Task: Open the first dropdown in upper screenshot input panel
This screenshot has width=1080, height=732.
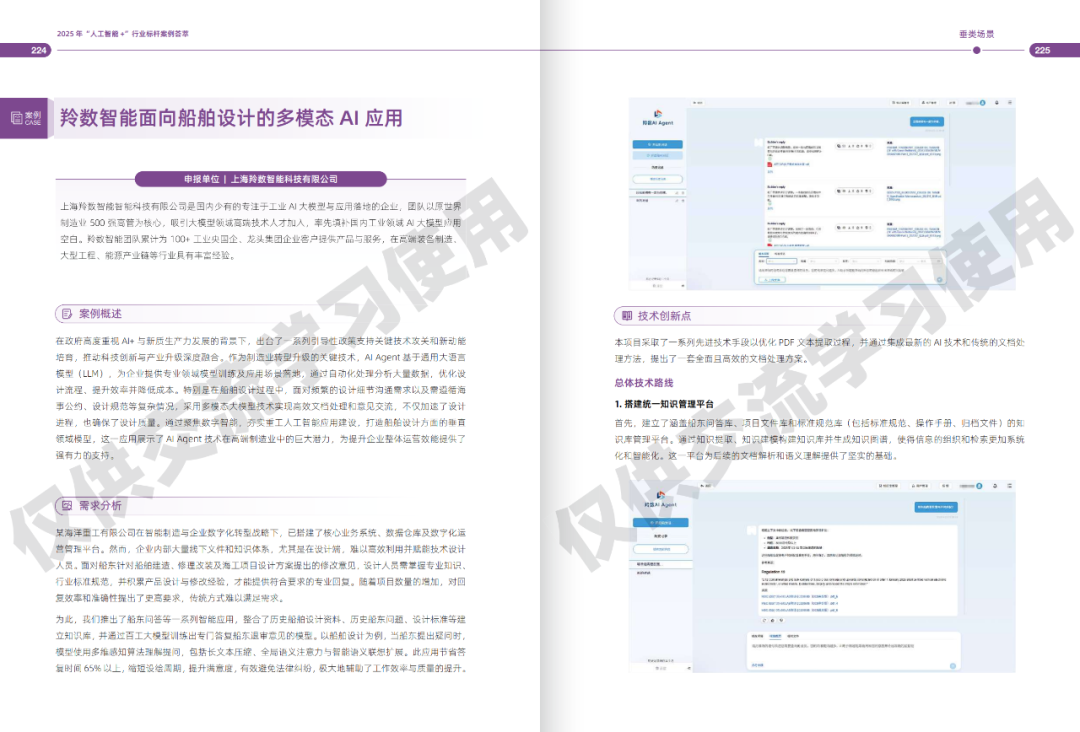Action: pyautogui.click(x=782, y=261)
